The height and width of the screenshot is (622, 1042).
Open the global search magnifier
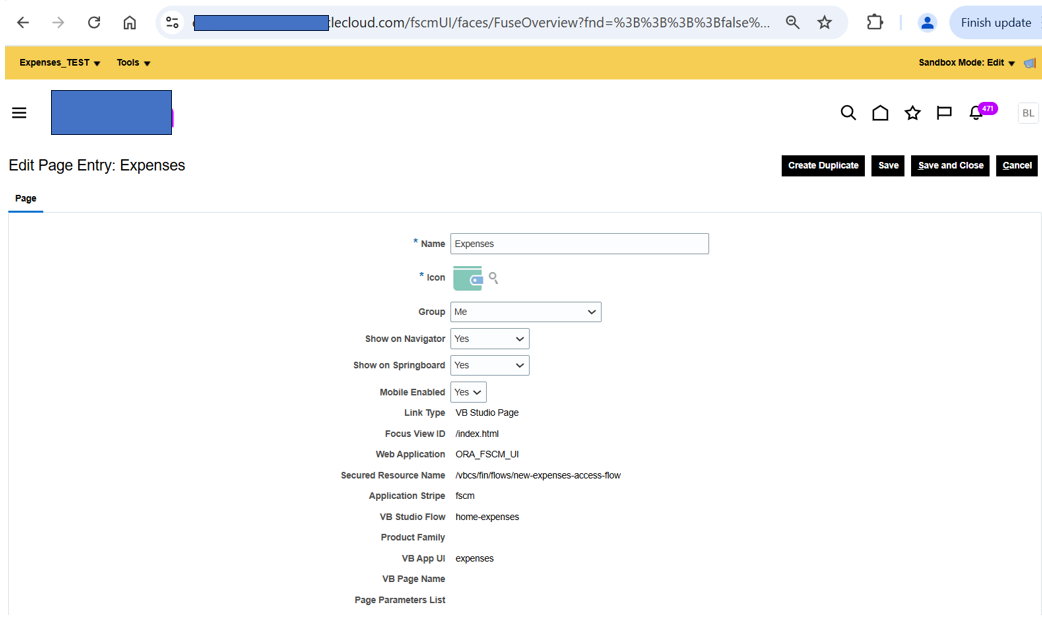848,113
